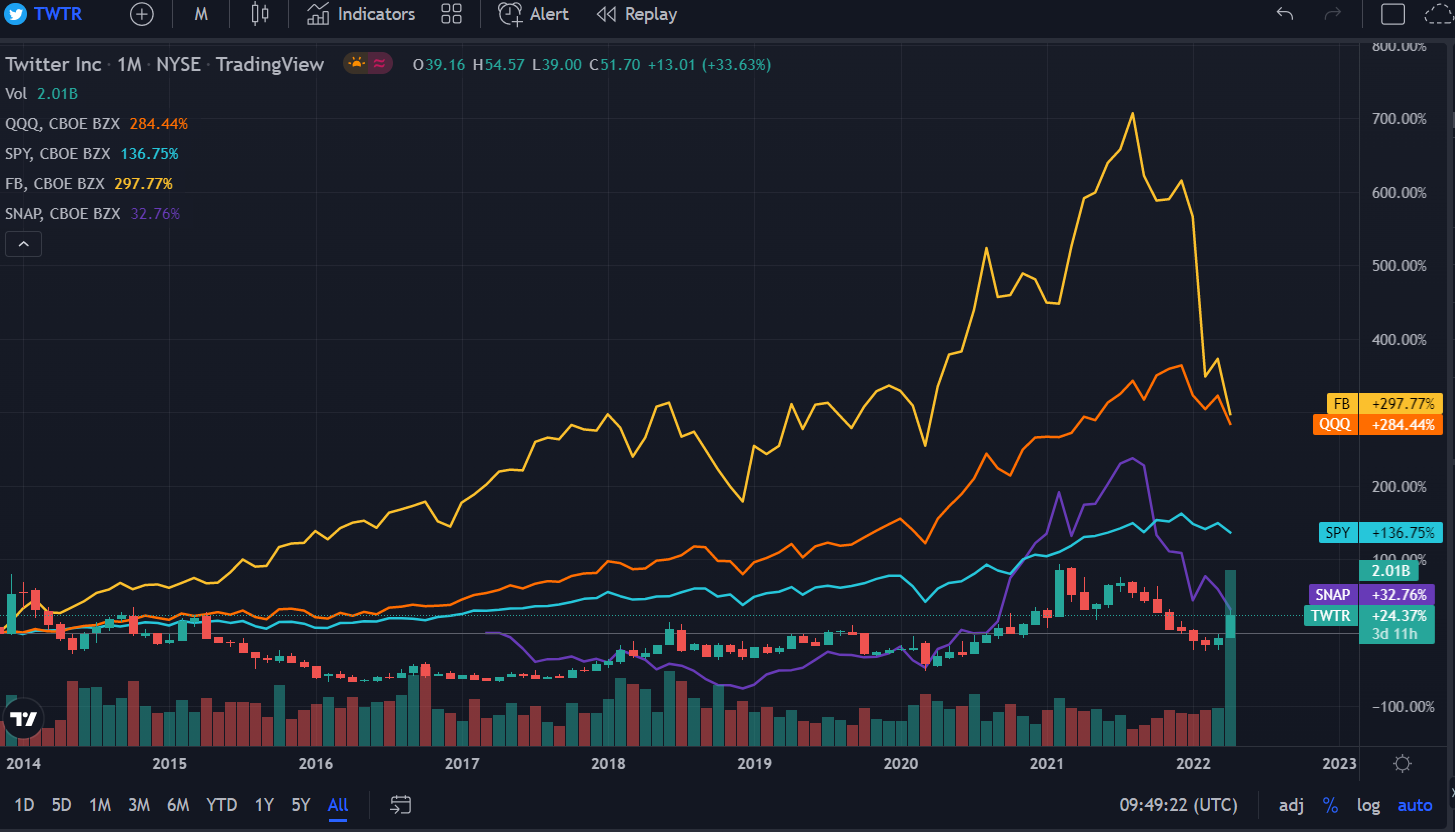Open the monthly interval dropdown M
The height and width of the screenshot is (832, 1455).
click(201, 14)
